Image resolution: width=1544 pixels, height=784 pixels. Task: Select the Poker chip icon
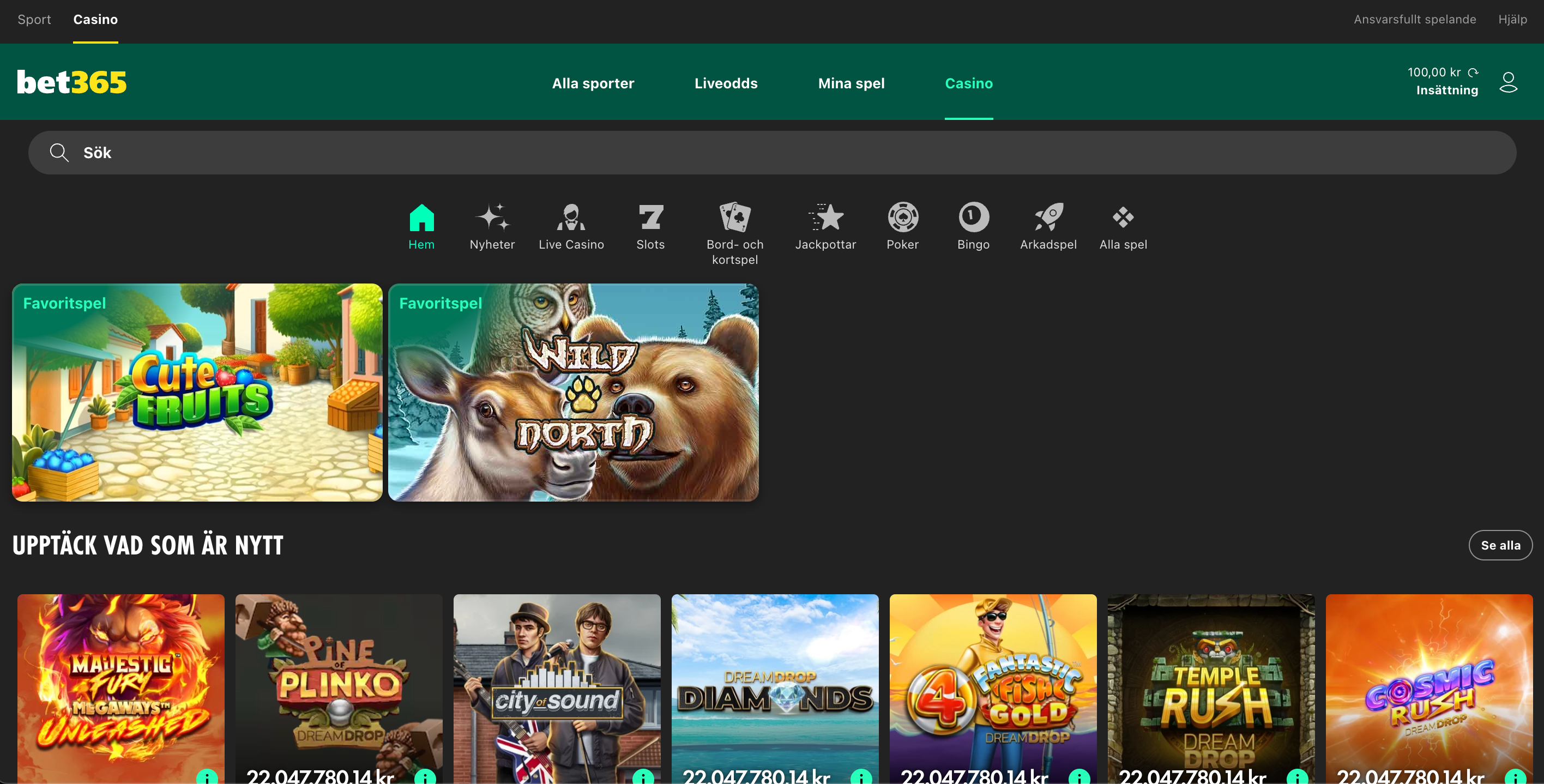pyautogui.click(x=903, y=217)
